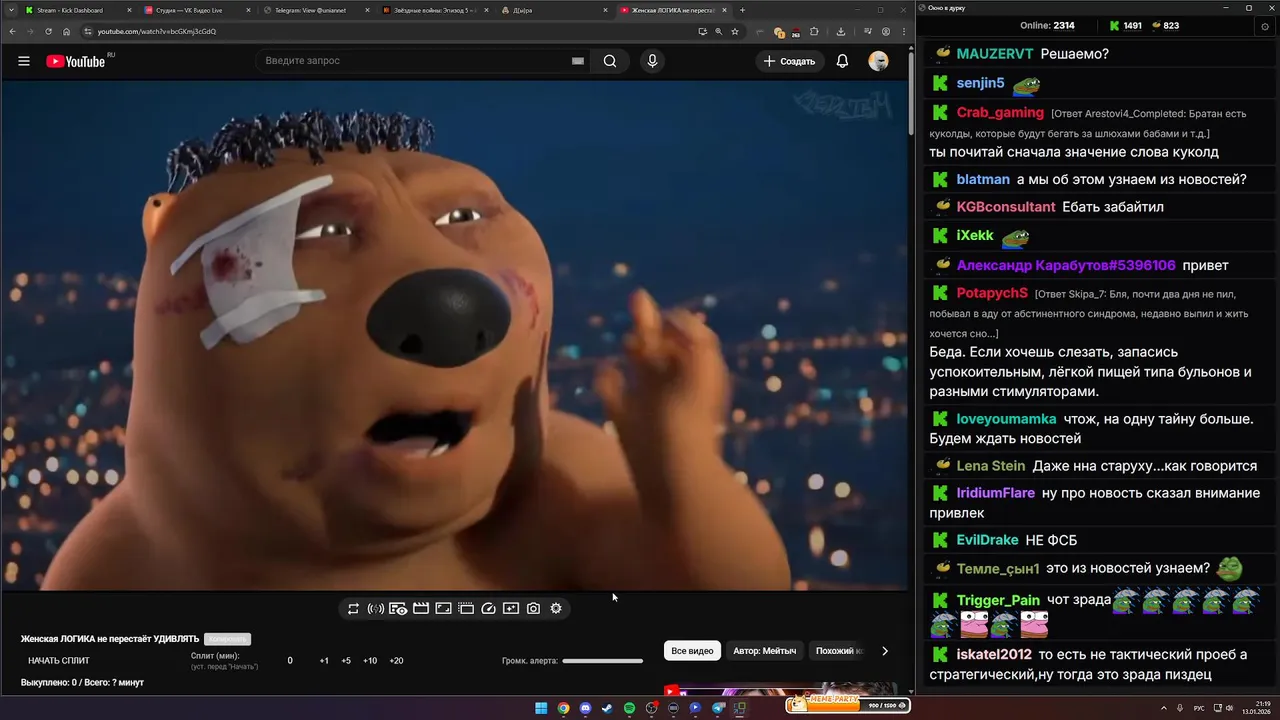Screen dimensions: 1280x720
Task: Click the eye-list icon in the player toolbar
Action: click(x=398, y=608)
